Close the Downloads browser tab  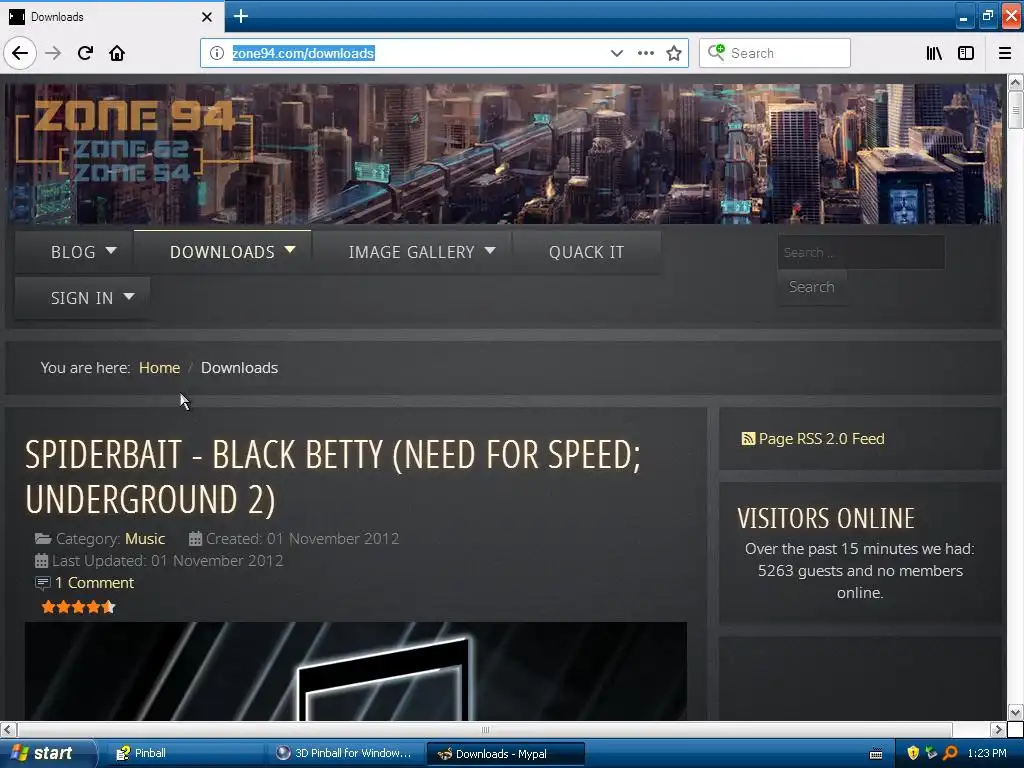[207, 17]
